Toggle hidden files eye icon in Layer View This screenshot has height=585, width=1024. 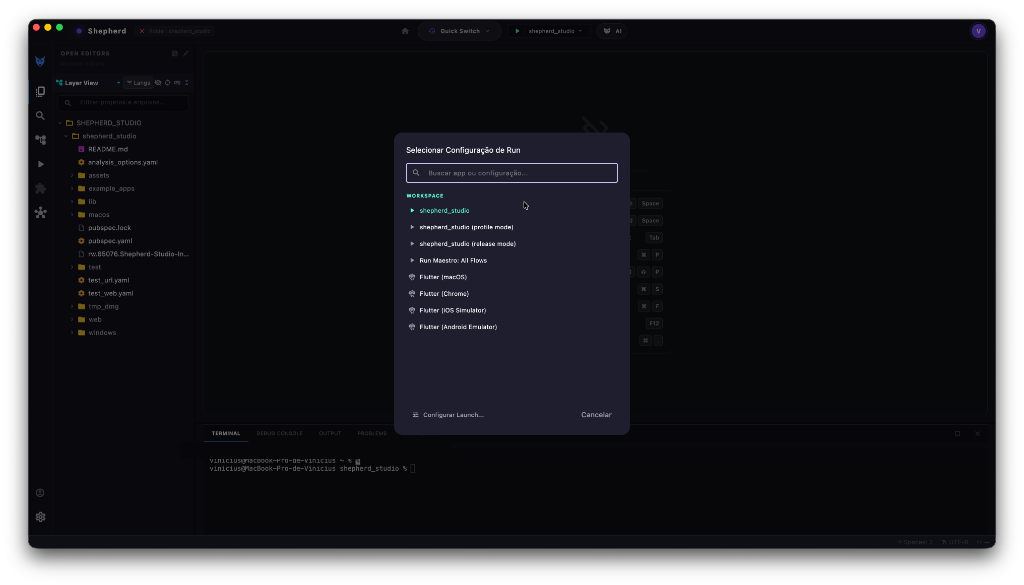coord(157,83)
